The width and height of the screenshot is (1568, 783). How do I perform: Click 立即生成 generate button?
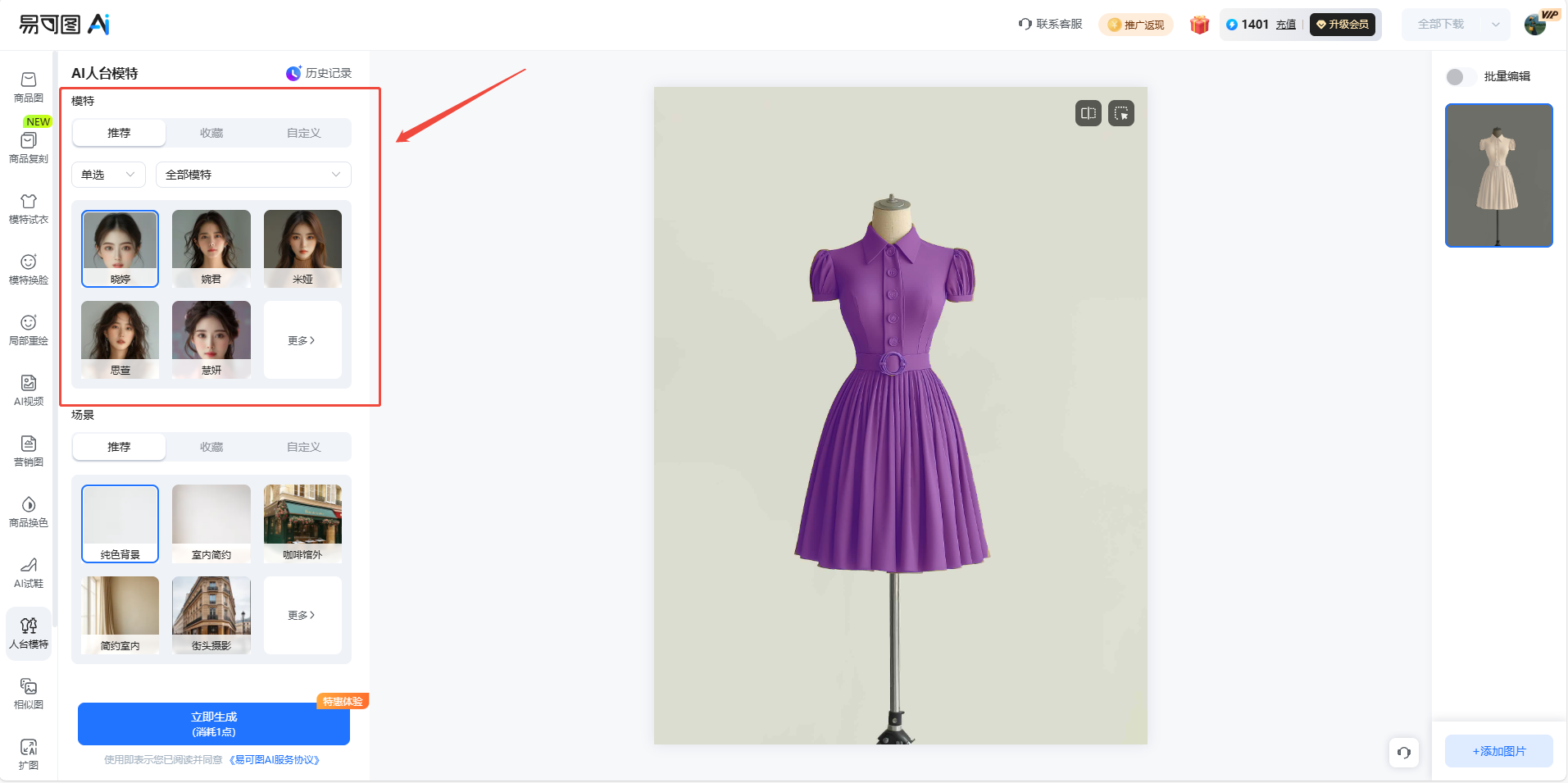[x=214, y=724]
